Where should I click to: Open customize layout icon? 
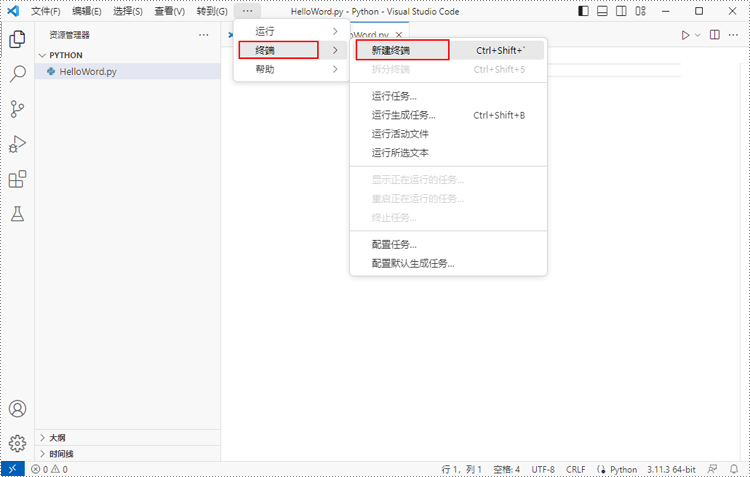pyautogui.click(x=640, y=11)
